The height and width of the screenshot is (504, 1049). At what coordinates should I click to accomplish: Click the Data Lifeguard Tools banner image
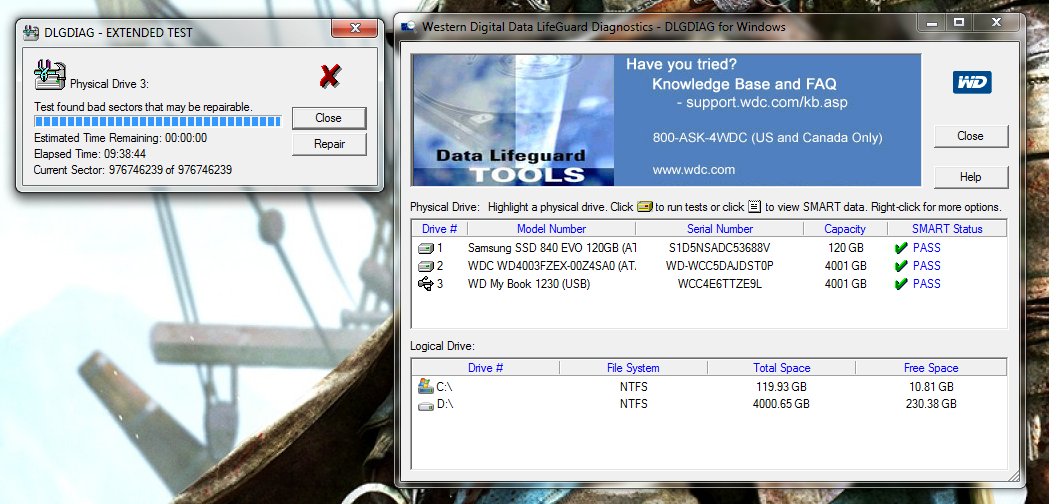coord(512,120)
